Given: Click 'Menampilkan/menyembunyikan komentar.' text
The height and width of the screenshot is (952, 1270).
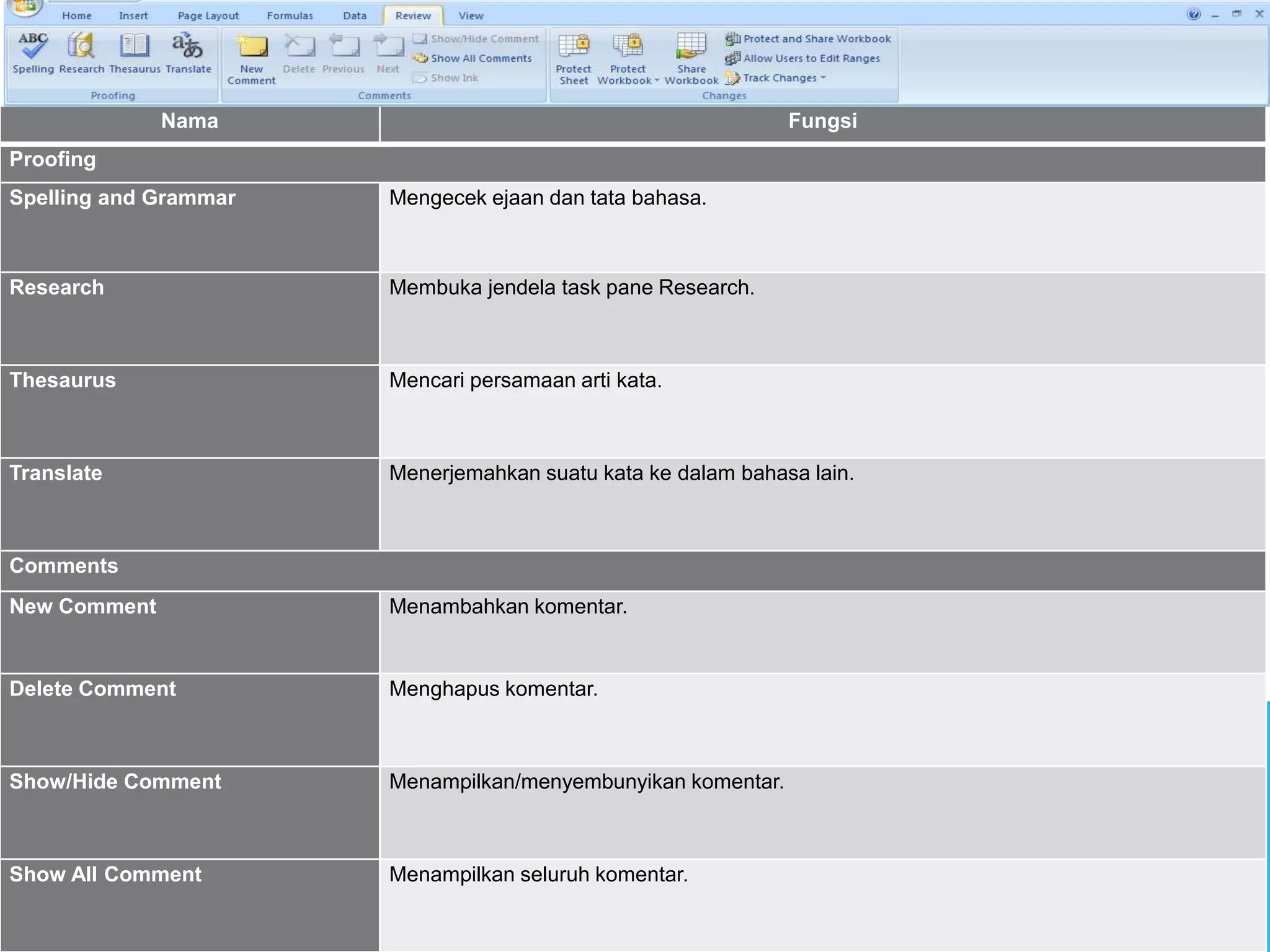Looking at the screenshot, I should coord(586,782).
